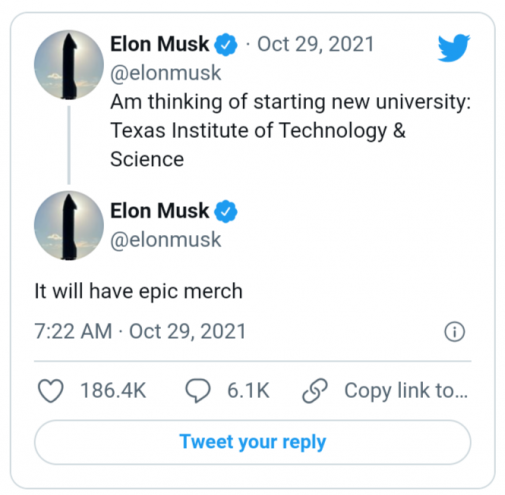Open @elonmusk handle on reply tweet
This screenshot has width=505, height=495.
click(166, 240)
